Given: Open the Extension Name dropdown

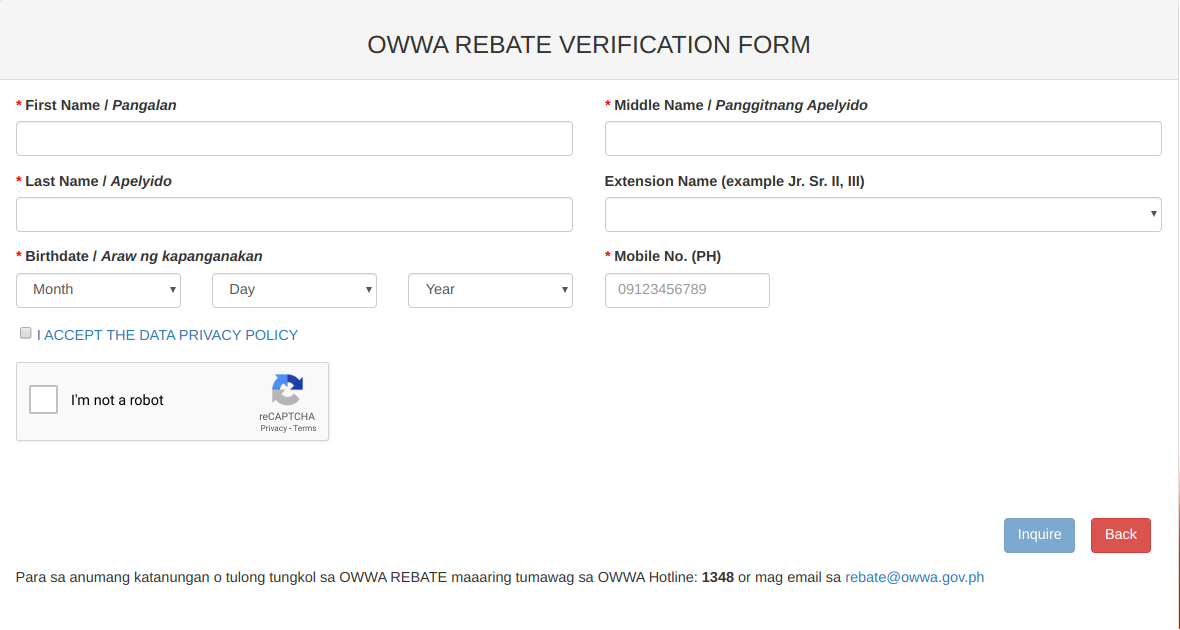Looking at the screenshot, I should pyautogui.click(x=883, y=215).
